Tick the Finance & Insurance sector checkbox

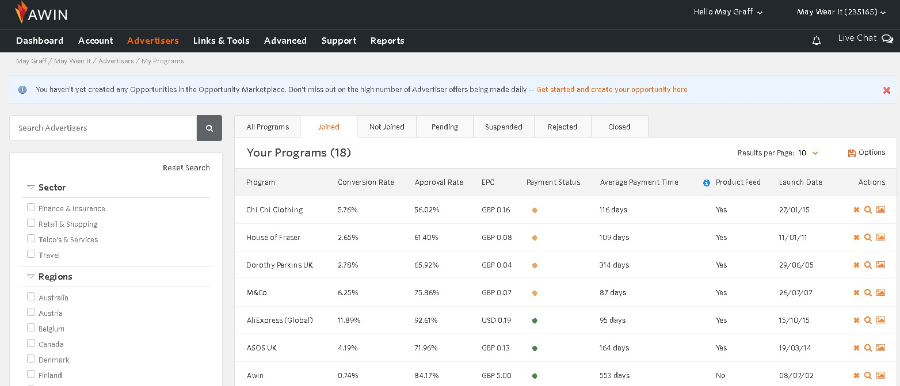coord(31,207)
